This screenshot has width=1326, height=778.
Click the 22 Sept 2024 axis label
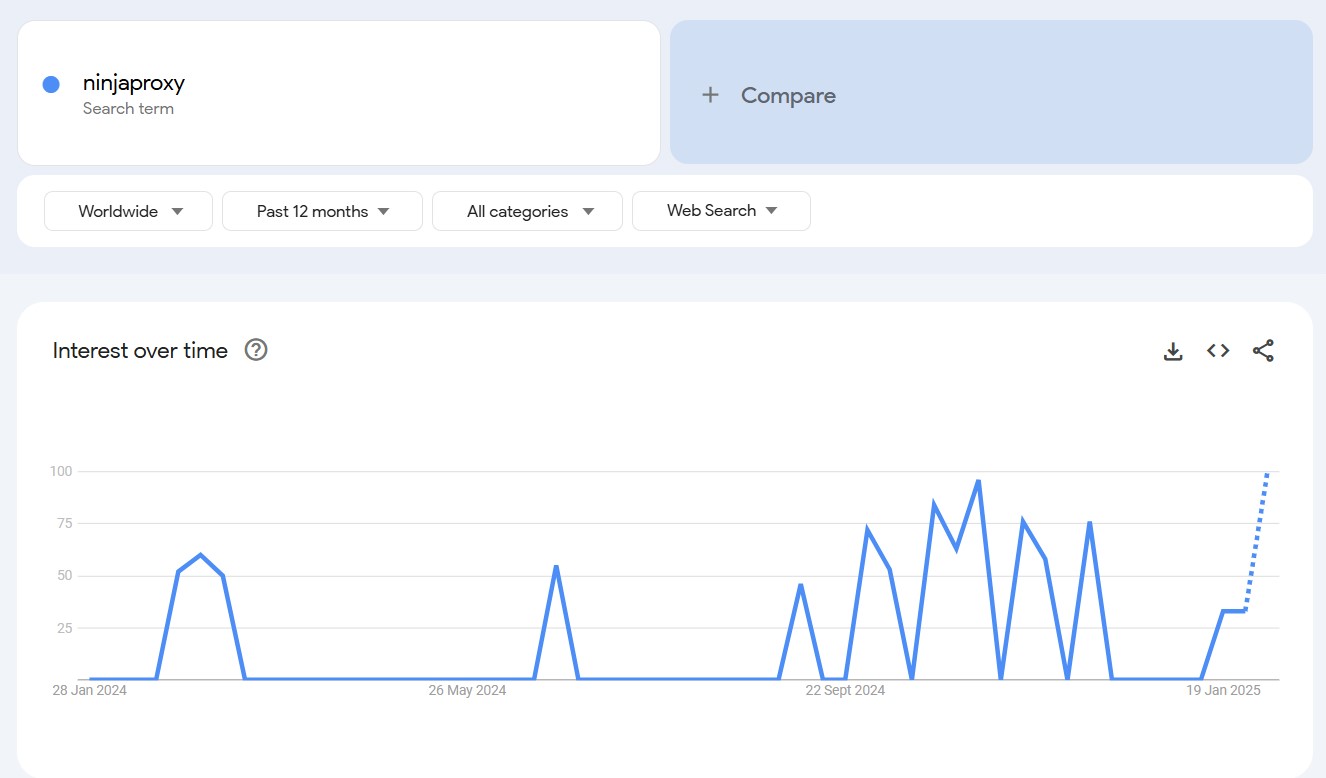[845, 690]
